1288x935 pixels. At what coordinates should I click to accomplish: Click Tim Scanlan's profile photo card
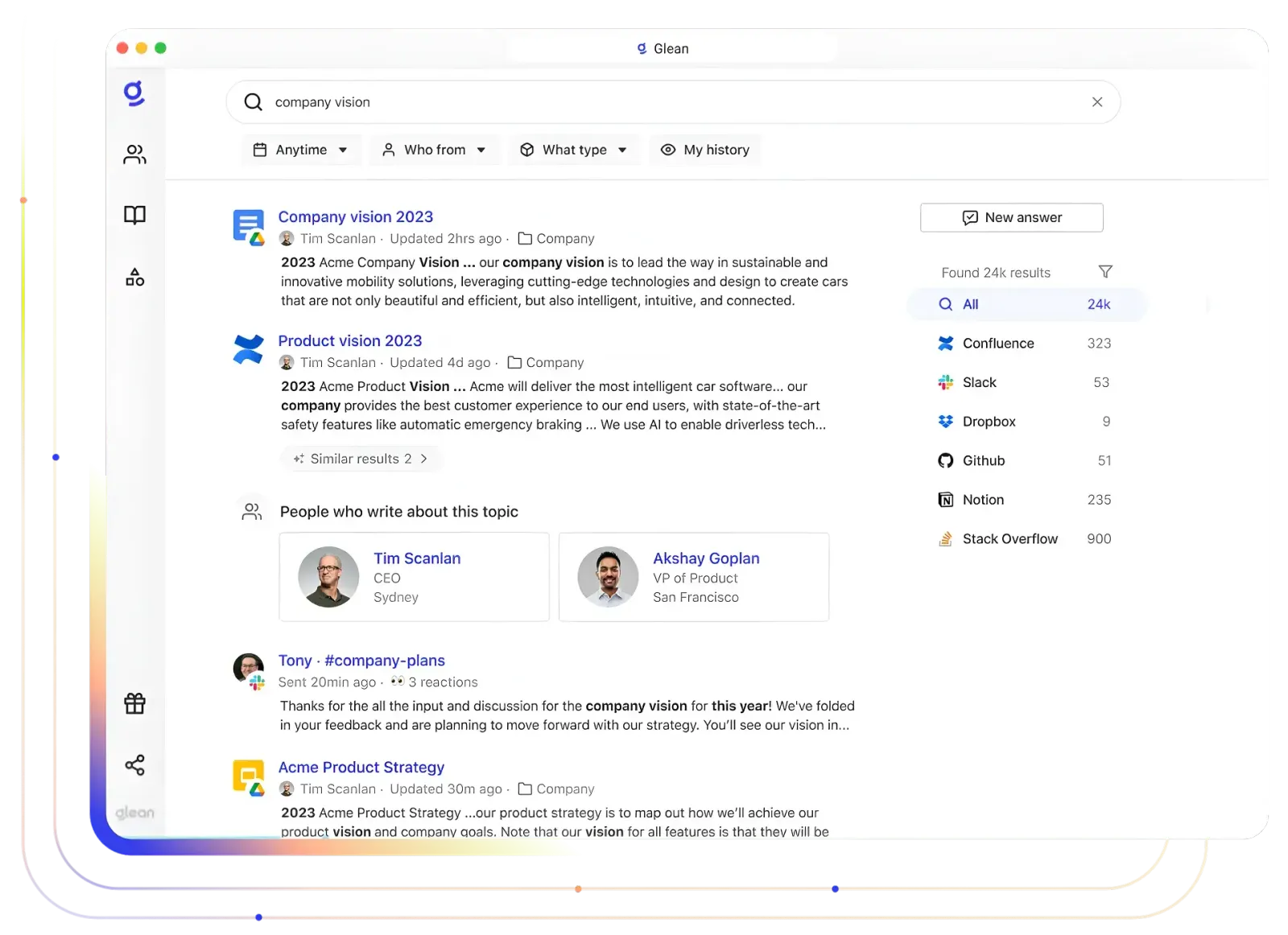coord(328,577)
